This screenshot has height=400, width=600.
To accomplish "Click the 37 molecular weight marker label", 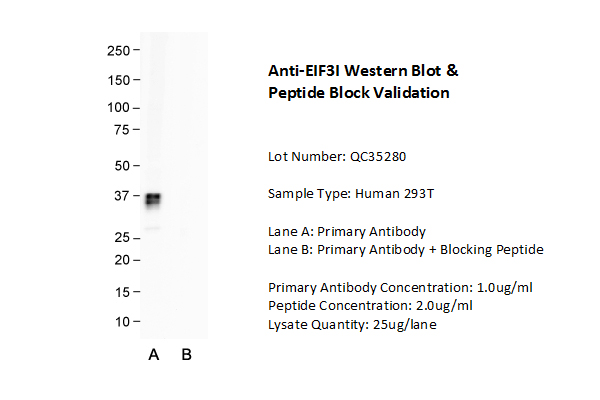I will tap(122, 196).
